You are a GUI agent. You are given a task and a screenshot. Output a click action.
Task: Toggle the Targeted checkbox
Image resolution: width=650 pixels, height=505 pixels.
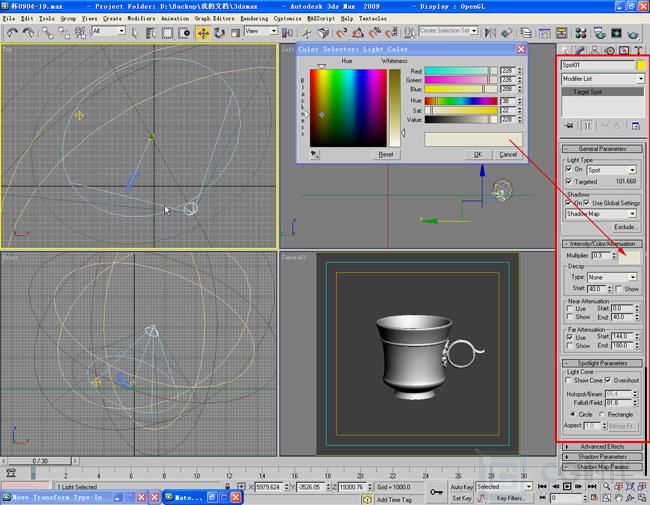pyautogui.click(x=569, y=181)
